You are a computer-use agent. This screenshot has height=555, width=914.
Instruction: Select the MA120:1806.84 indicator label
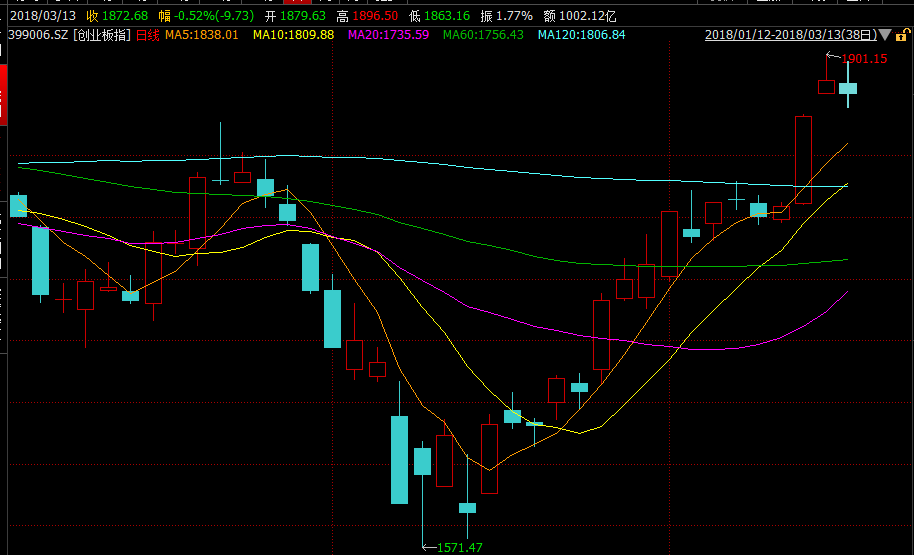coord(581,35)
